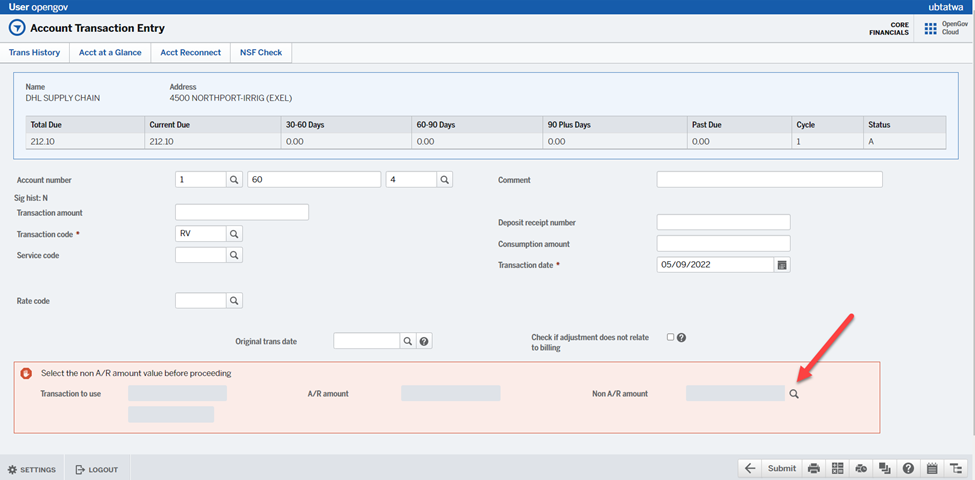
Task: Click the DHL SUPPLY CHAIN name text
Action: pyautogui.click(x=63, y=98)
